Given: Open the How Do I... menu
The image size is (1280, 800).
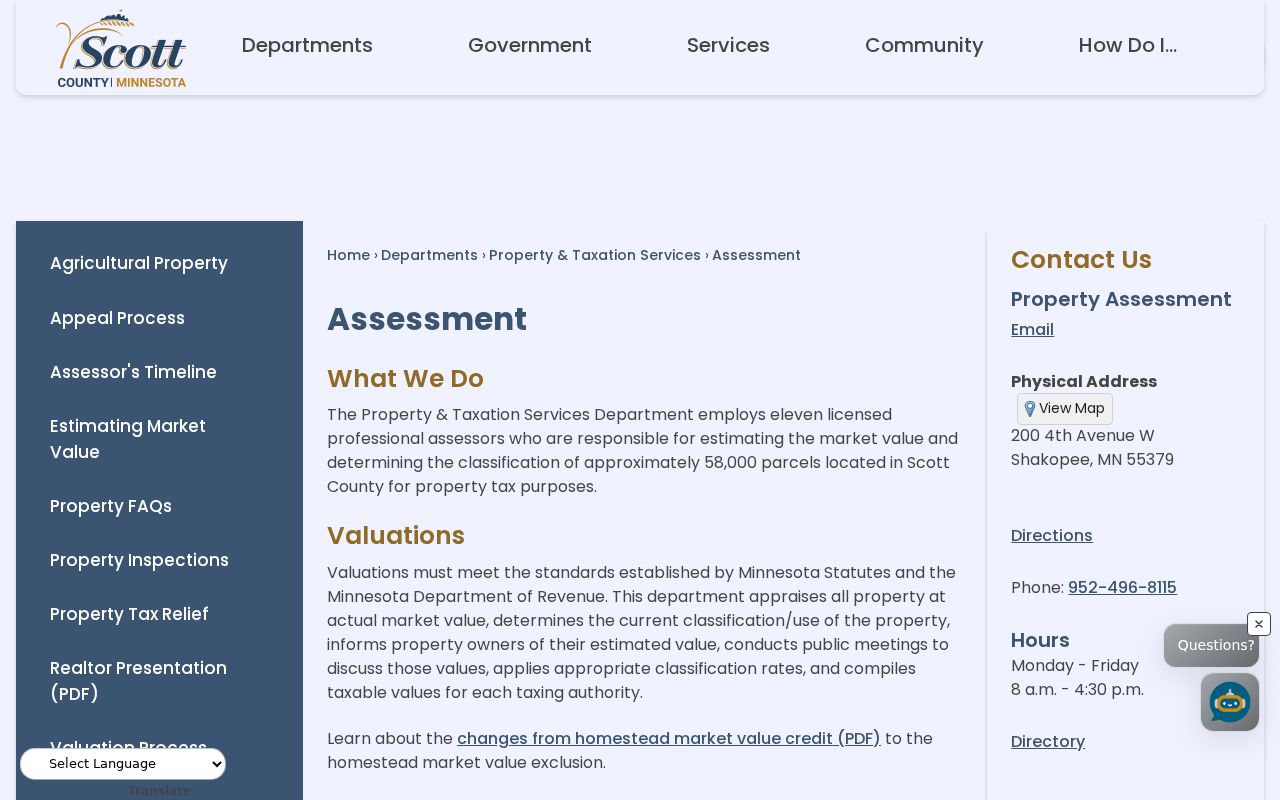Looking at the screenshot, I should pyautogui.click(x=1128, y=45).
